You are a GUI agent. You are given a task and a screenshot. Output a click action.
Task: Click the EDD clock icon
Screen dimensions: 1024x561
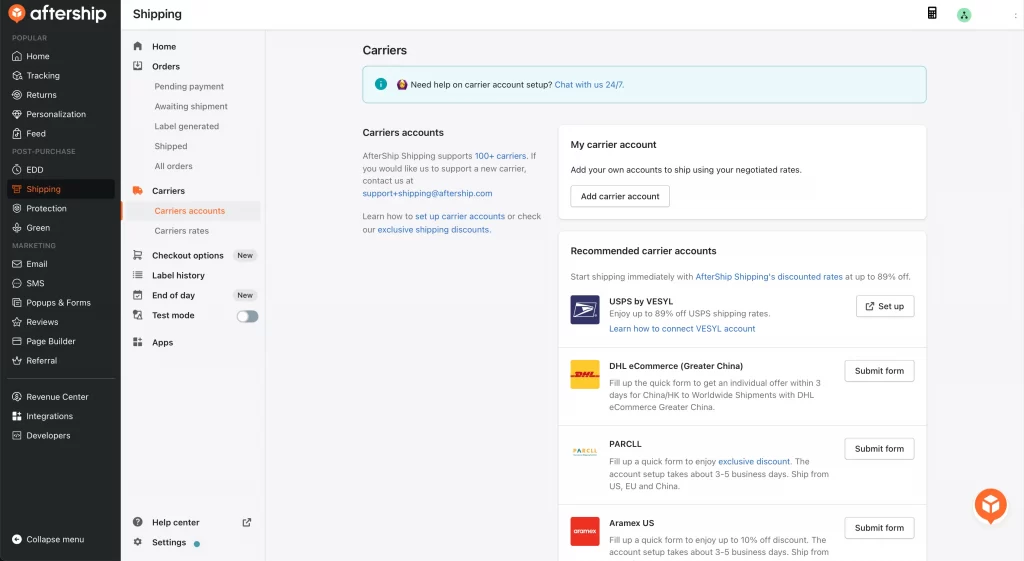coord(17,170)
